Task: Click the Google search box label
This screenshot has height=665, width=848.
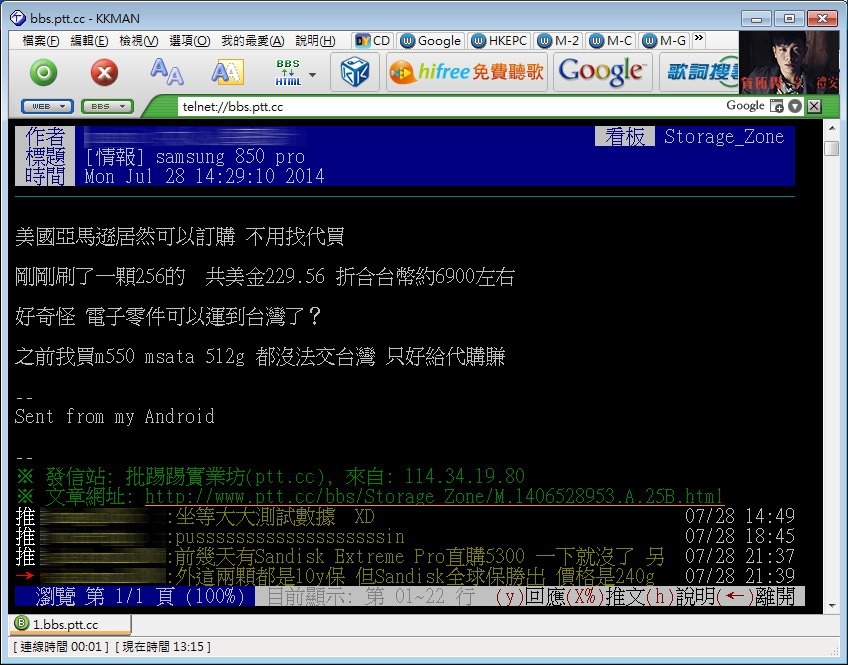Action: [x=745, y=105]
